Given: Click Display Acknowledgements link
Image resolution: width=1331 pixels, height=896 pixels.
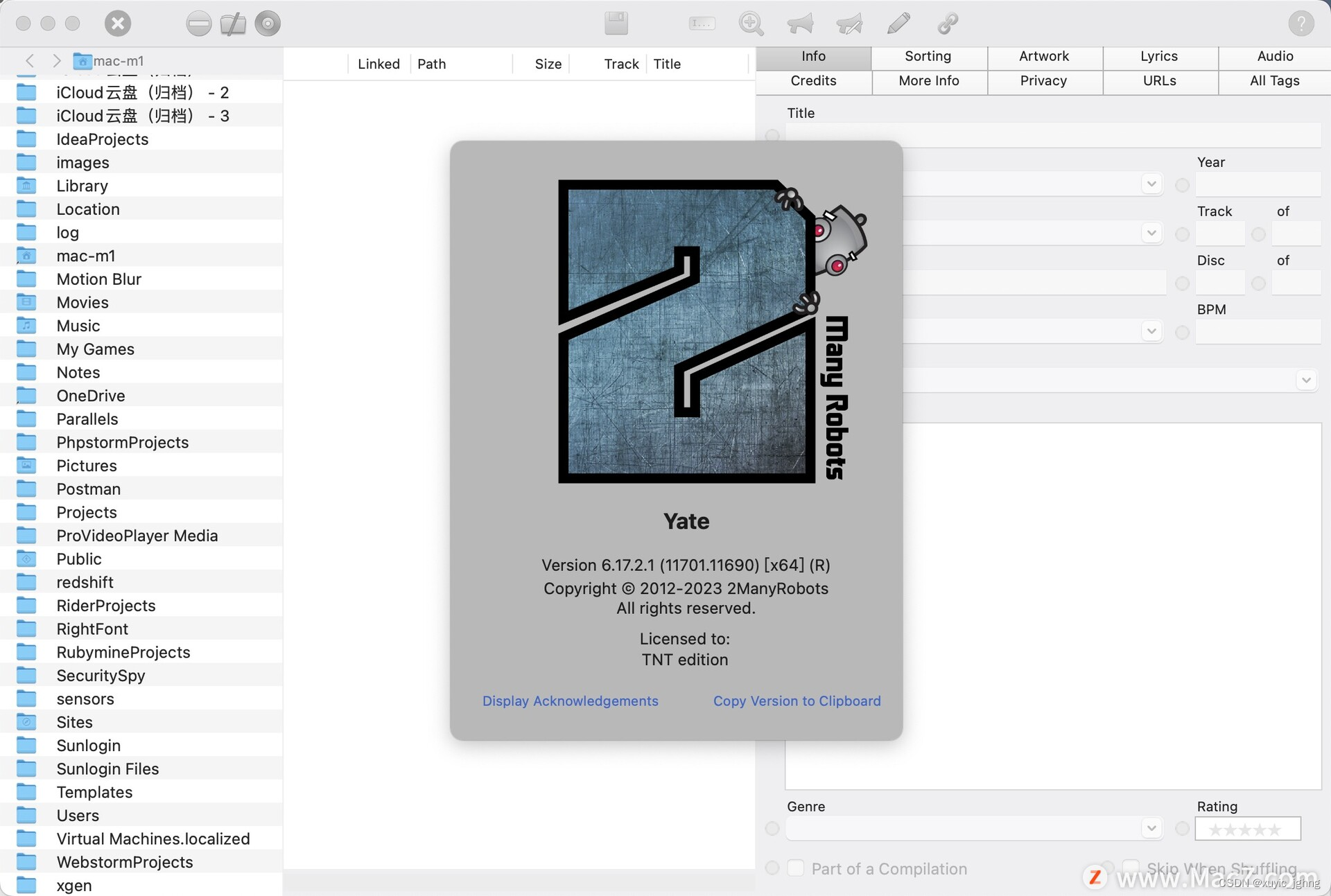Looking at the screenshot, I should (x=569, y=700).
